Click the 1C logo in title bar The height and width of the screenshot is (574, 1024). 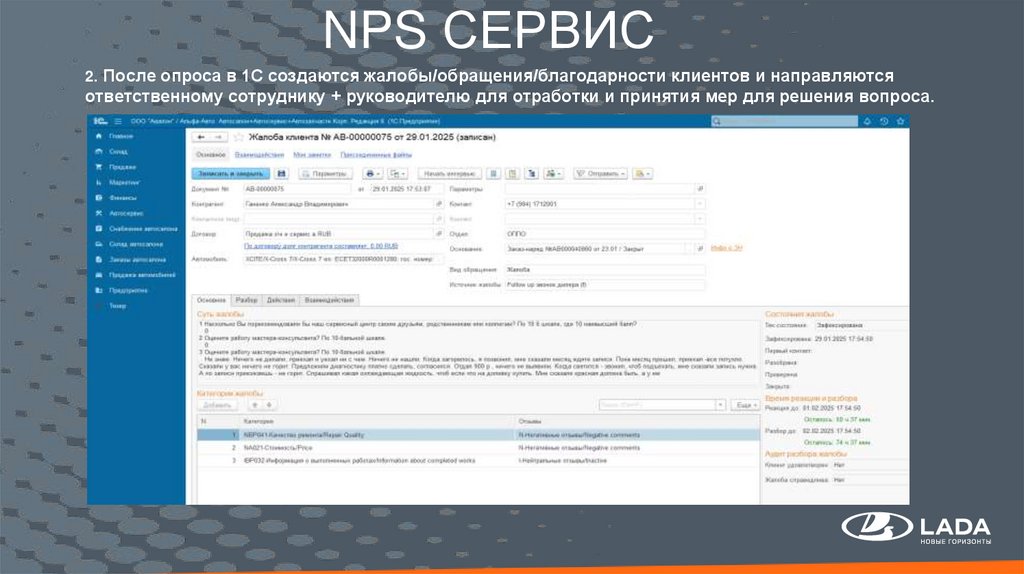(100, 121)
